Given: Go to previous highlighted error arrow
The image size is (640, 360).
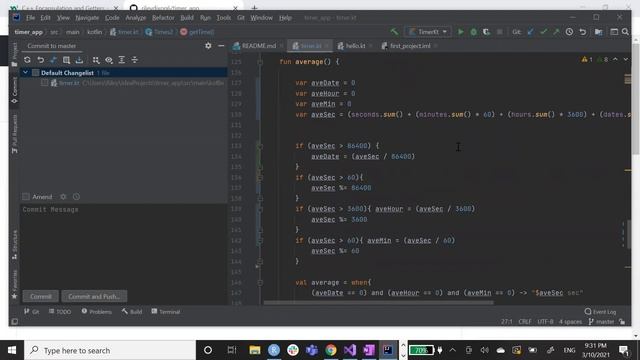Looking at the screenshot, I should pos(615,60).
